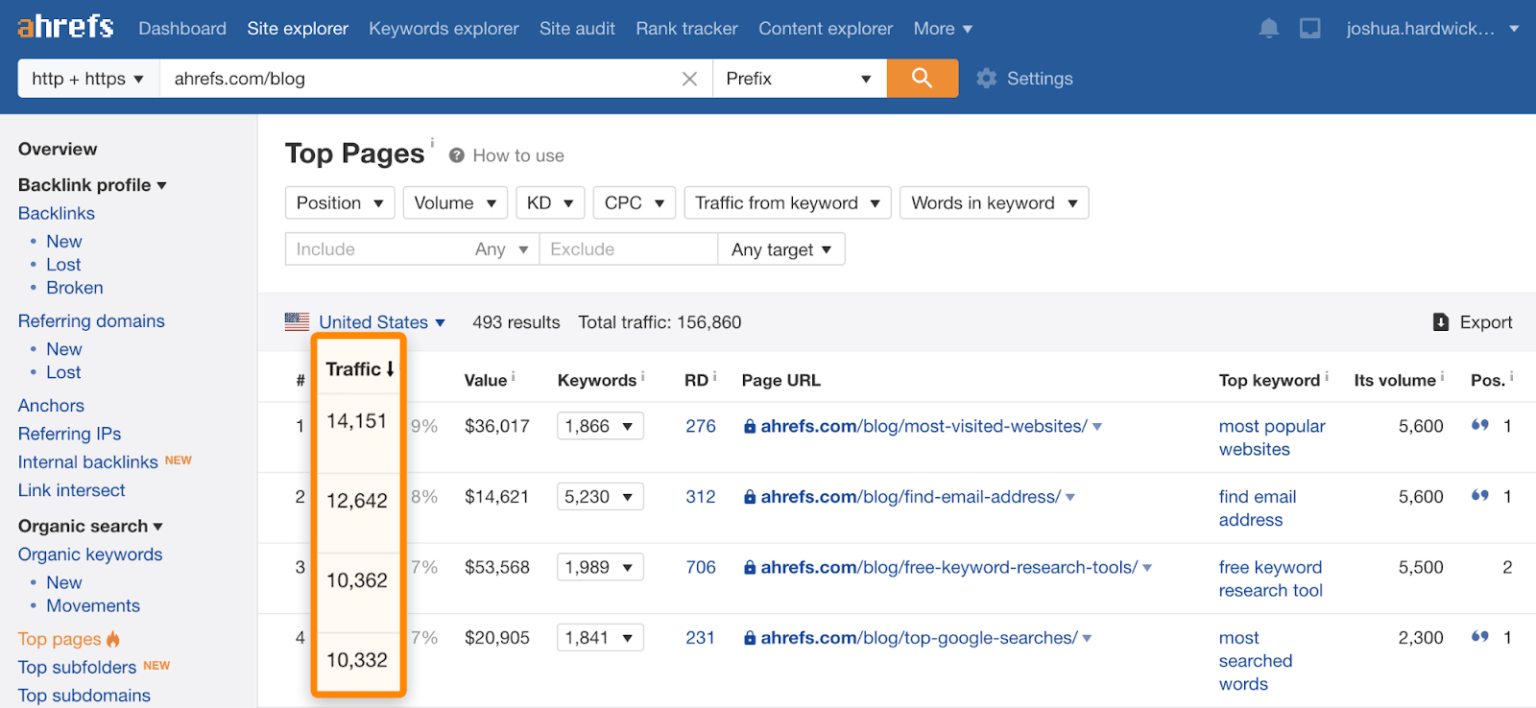Open the More menu in the navigation bar
The width and height of the screenshot is (1536, 708).
941,28
